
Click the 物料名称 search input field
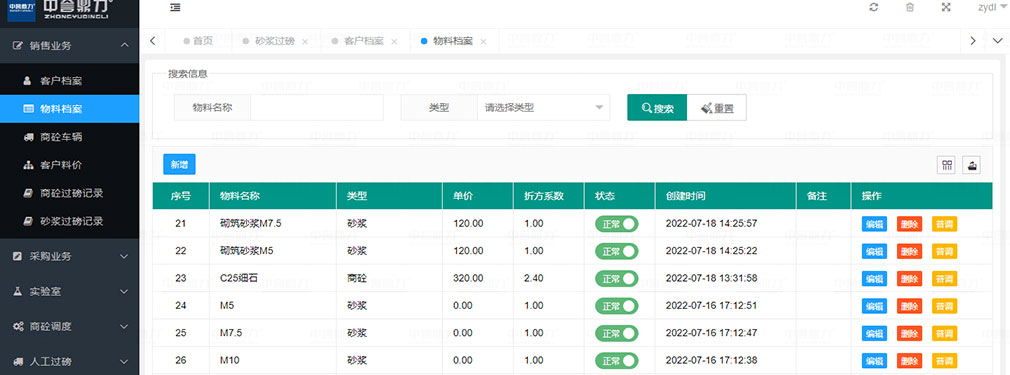click(x=316, y=108)
